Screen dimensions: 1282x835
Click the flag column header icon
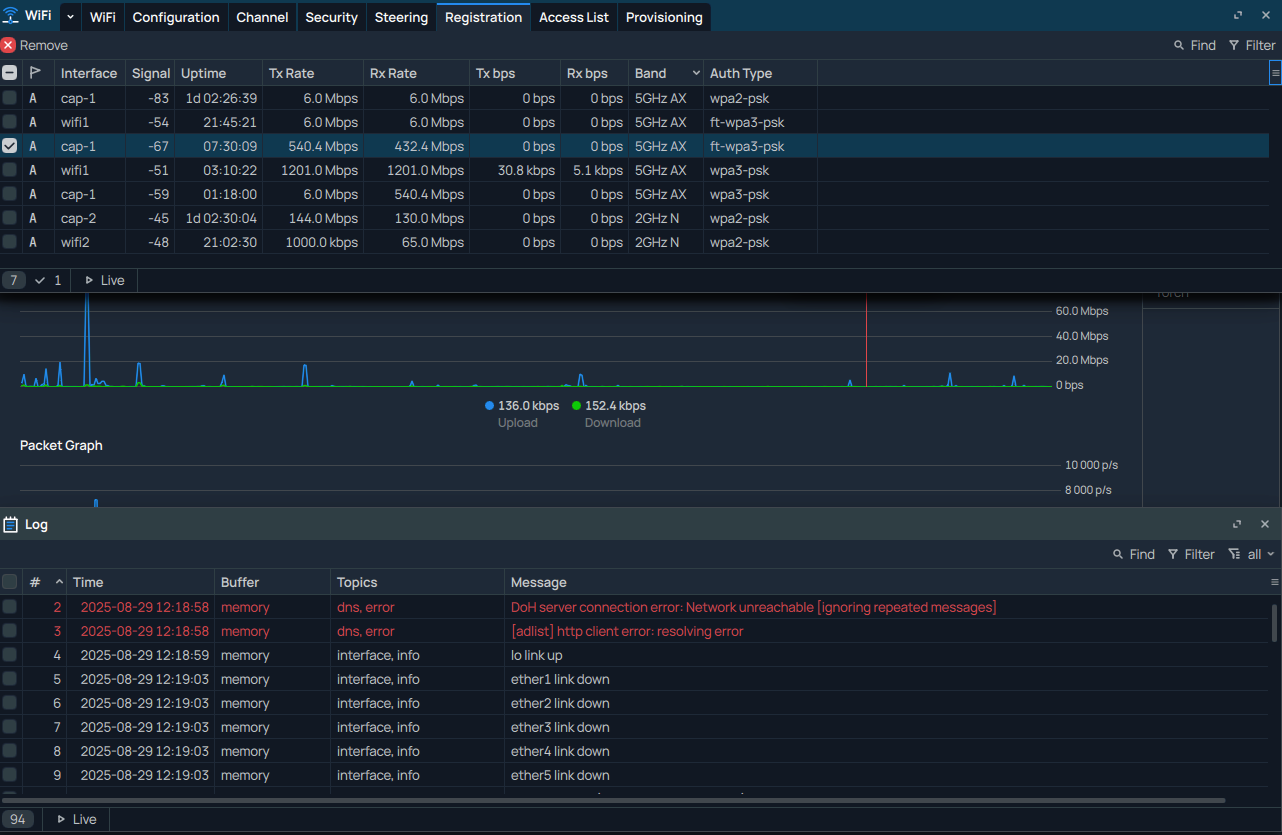coord(36,73)
